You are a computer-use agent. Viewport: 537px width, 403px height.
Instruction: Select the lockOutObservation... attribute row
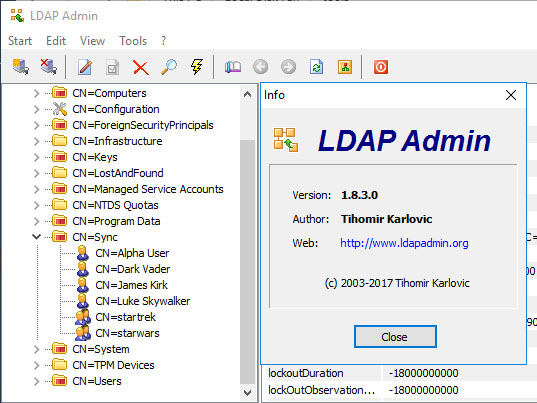pos(399,390)
